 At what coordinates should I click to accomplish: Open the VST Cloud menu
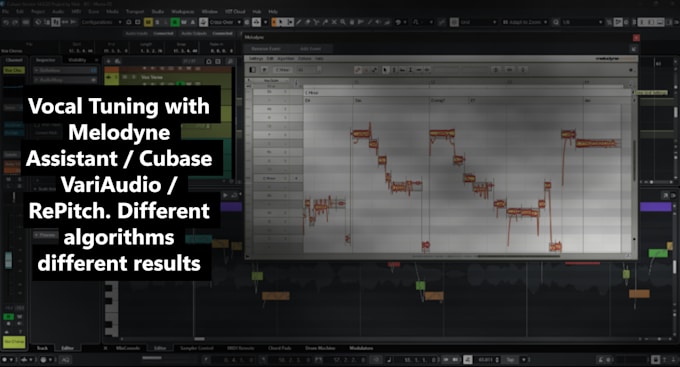235,12
